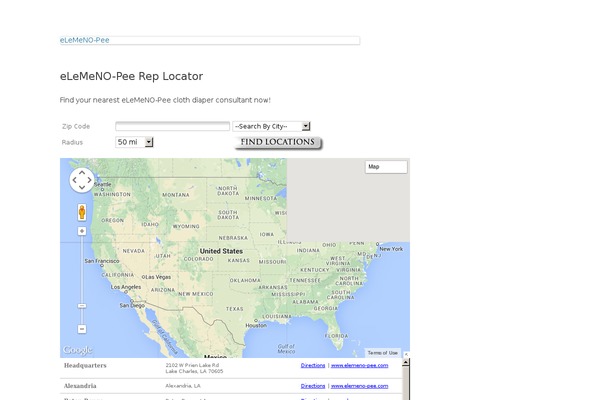Click the United States label on the map

click(x=221, y=251)
